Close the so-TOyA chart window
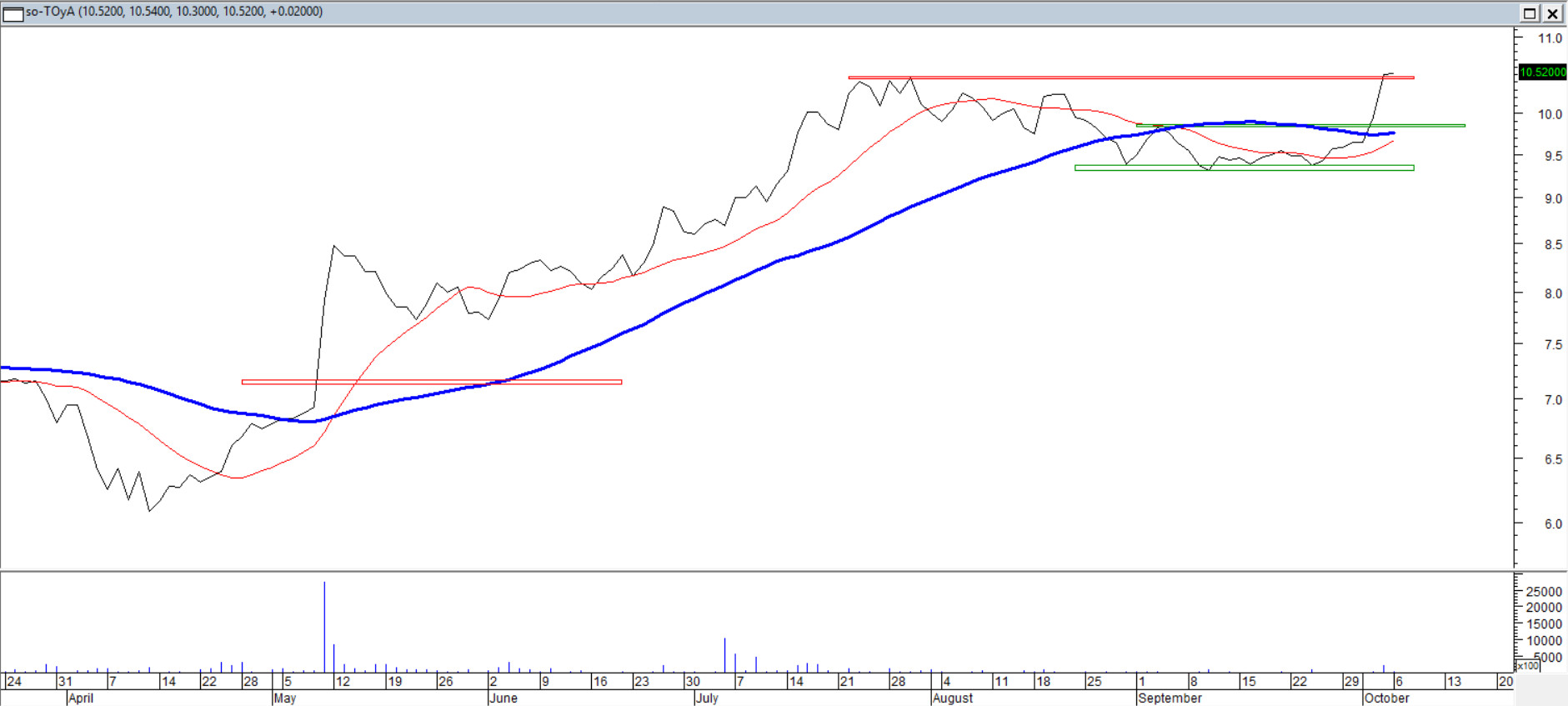This screenshot has width=1568, height=706. [x=1552, y=13]
